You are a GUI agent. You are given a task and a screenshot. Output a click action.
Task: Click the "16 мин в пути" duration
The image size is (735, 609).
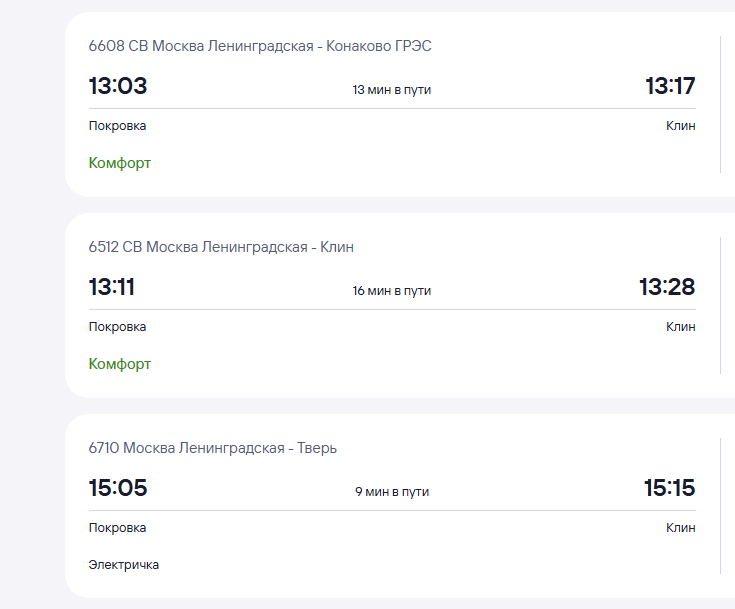click(392, 291)
